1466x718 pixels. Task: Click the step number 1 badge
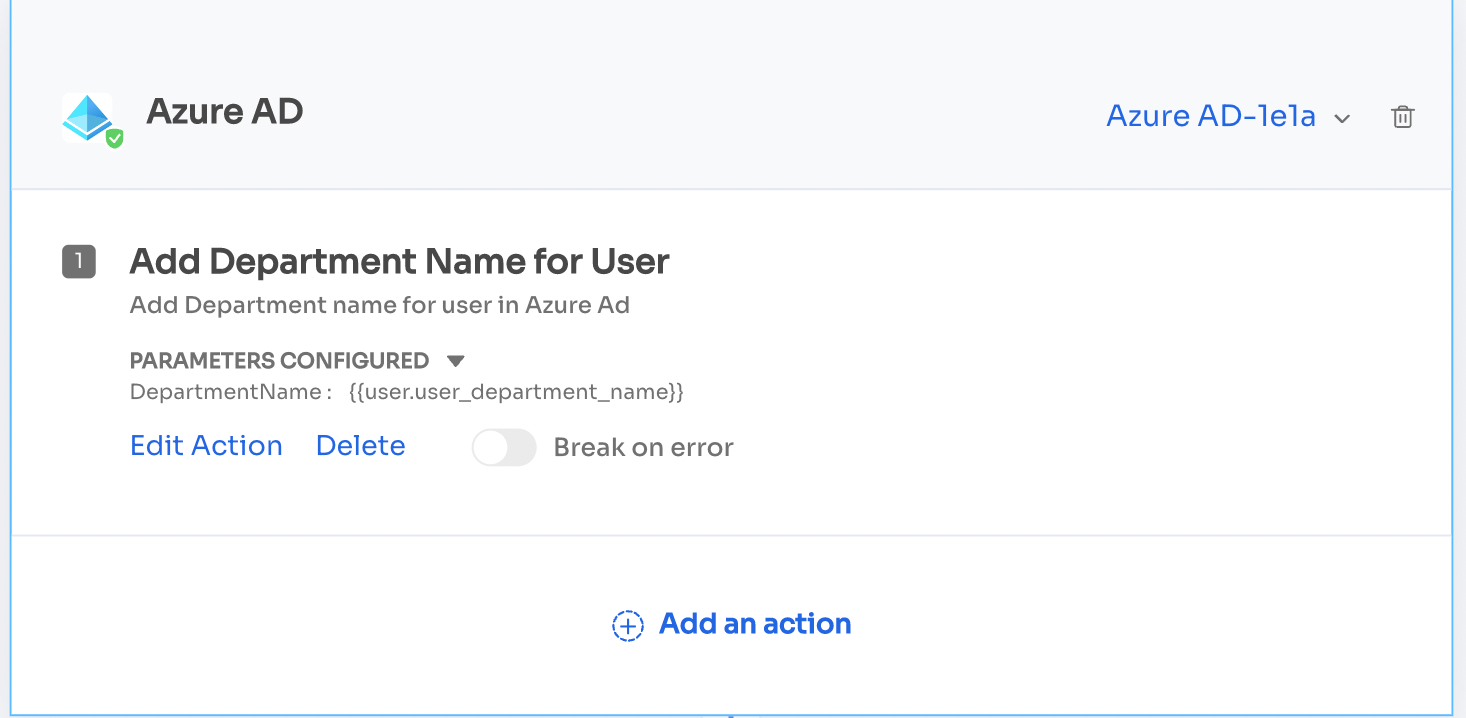[79, 262]
